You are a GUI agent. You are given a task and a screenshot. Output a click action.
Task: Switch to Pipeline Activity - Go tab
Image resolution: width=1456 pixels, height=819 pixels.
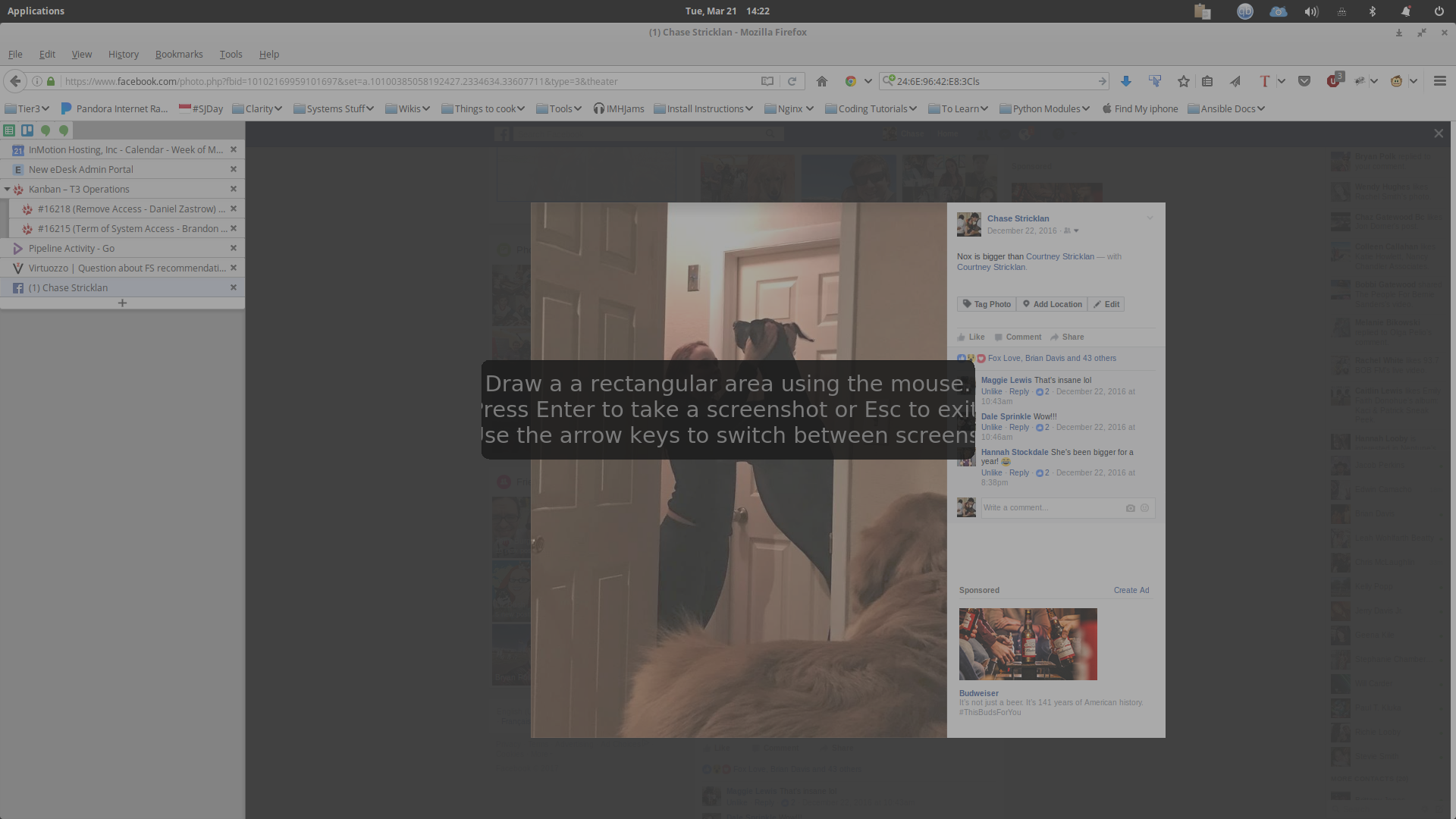(x=71, y=249)
